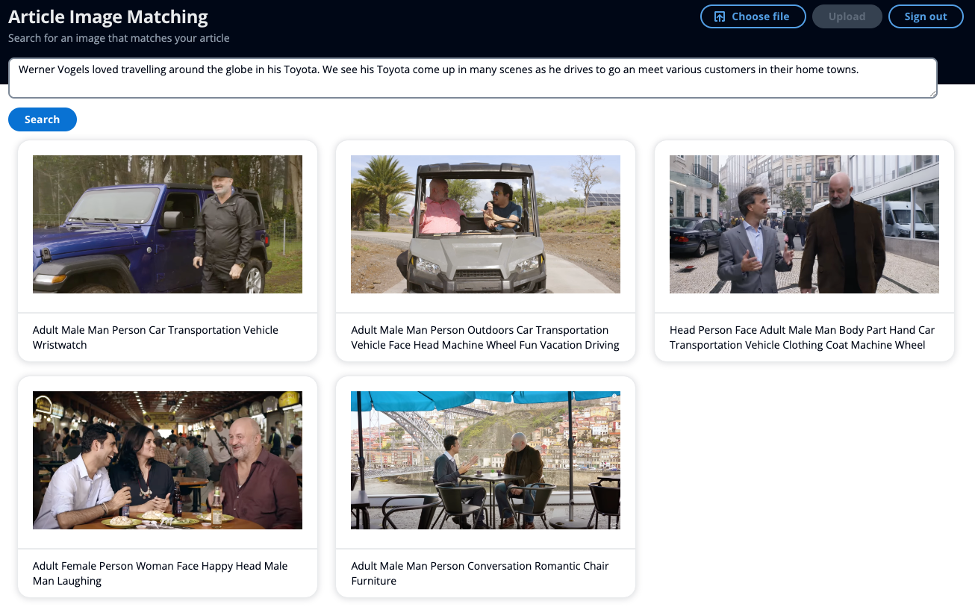
Task: Click the 'Conversation Romantic Chair Furniture' caption
Action: pos(480,573)
